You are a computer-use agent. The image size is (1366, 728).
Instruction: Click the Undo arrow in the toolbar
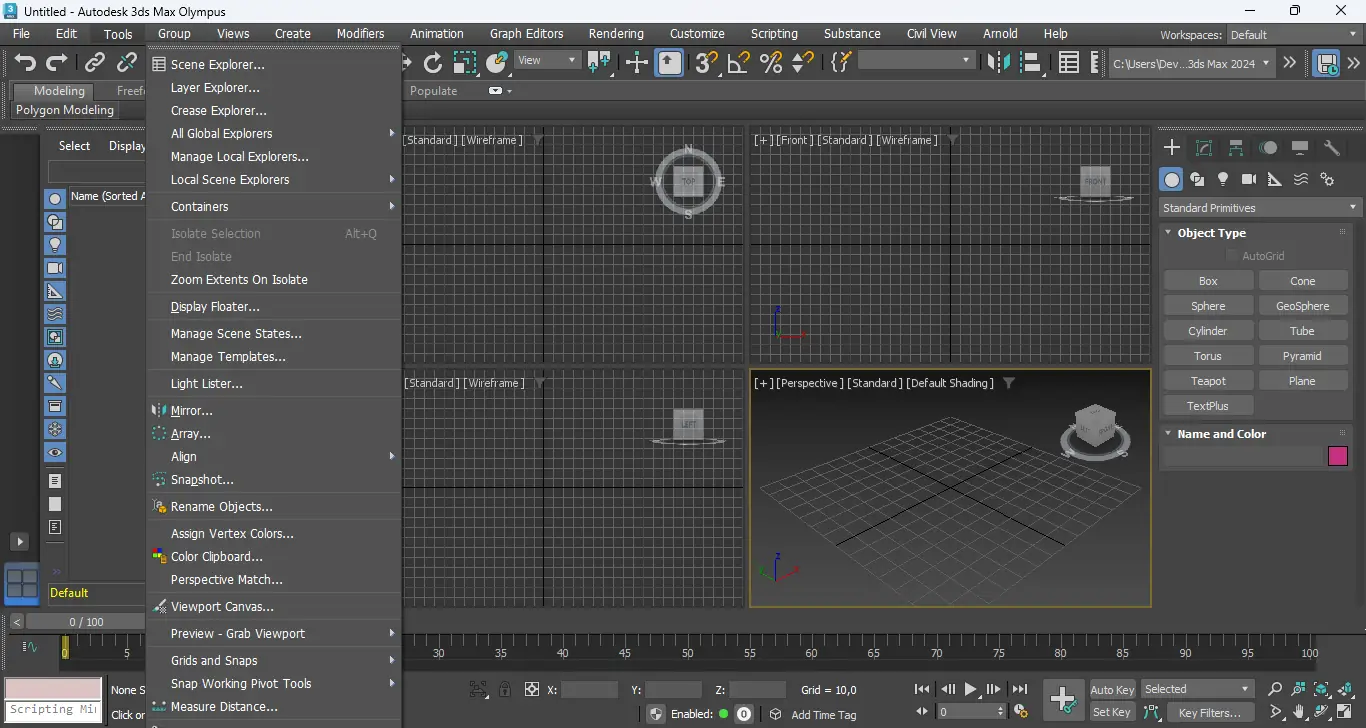[x=25, y=63]
